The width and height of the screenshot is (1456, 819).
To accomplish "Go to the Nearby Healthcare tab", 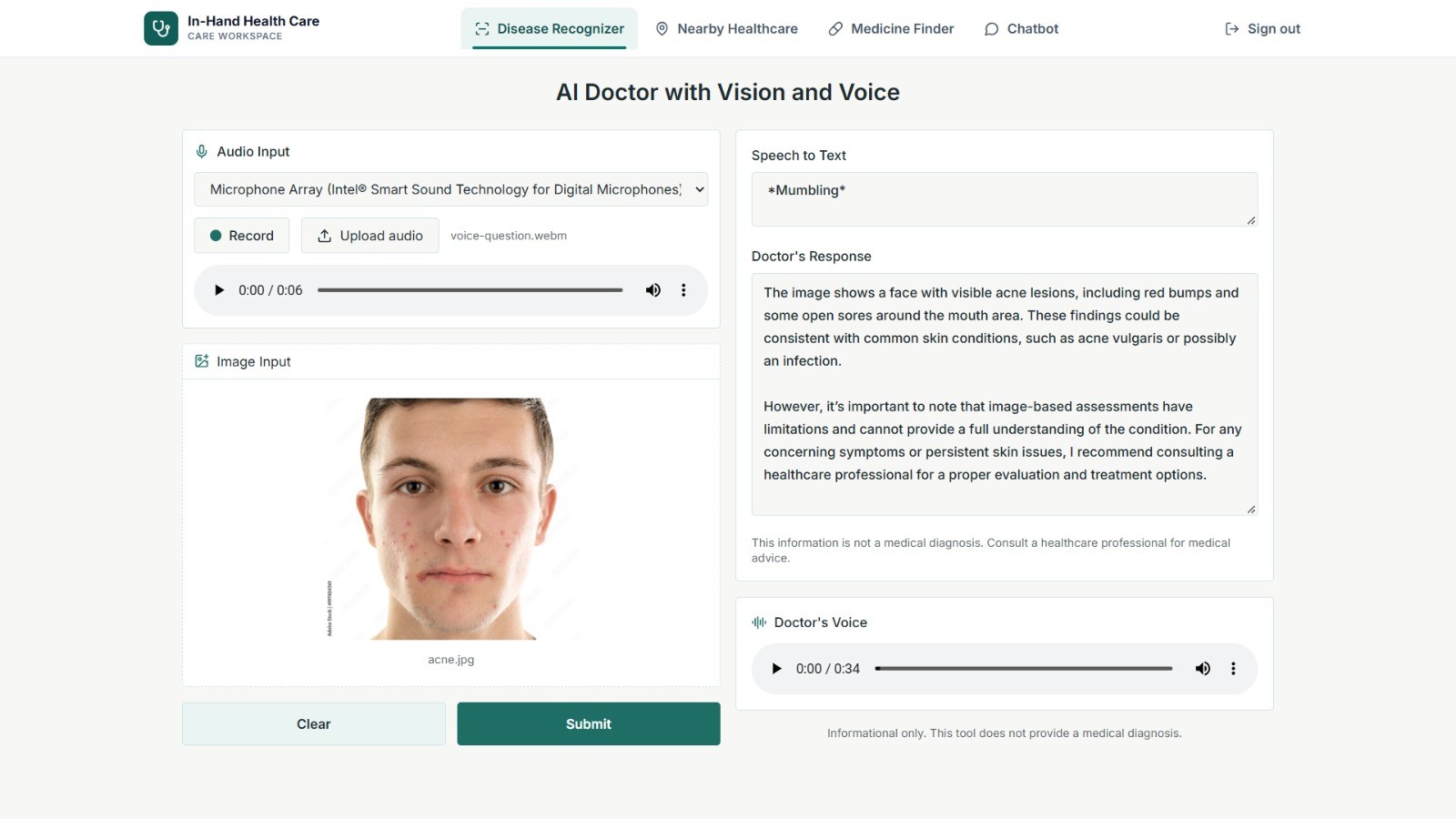I will (x=726, y=29).
